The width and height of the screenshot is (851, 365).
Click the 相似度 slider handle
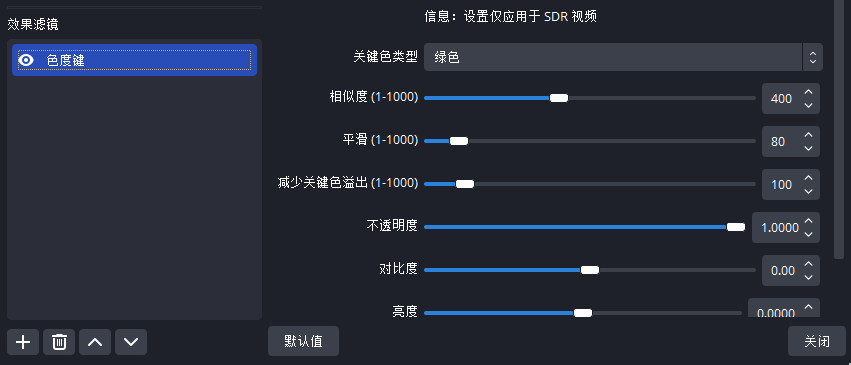[558, 98]
